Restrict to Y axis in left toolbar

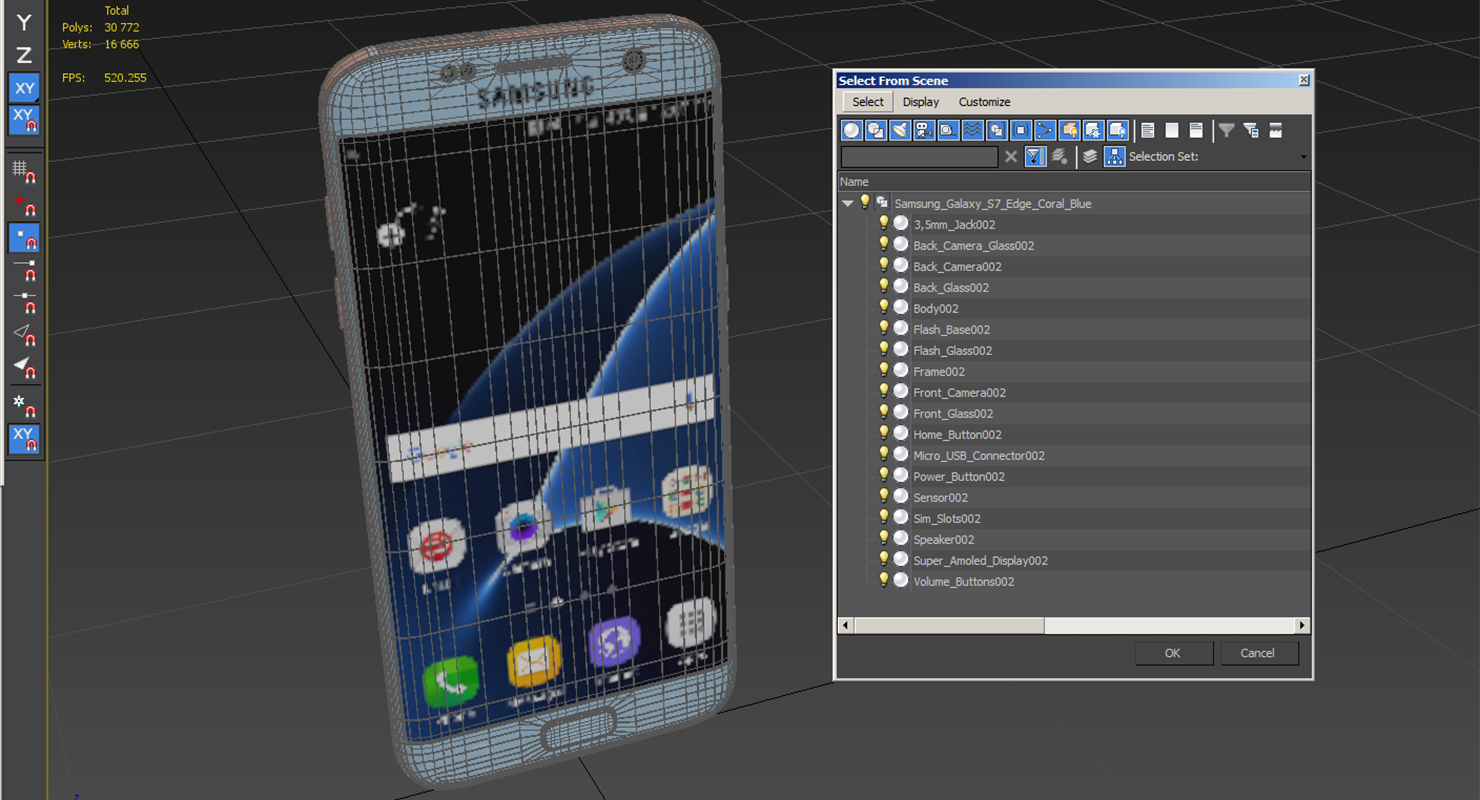24,22
